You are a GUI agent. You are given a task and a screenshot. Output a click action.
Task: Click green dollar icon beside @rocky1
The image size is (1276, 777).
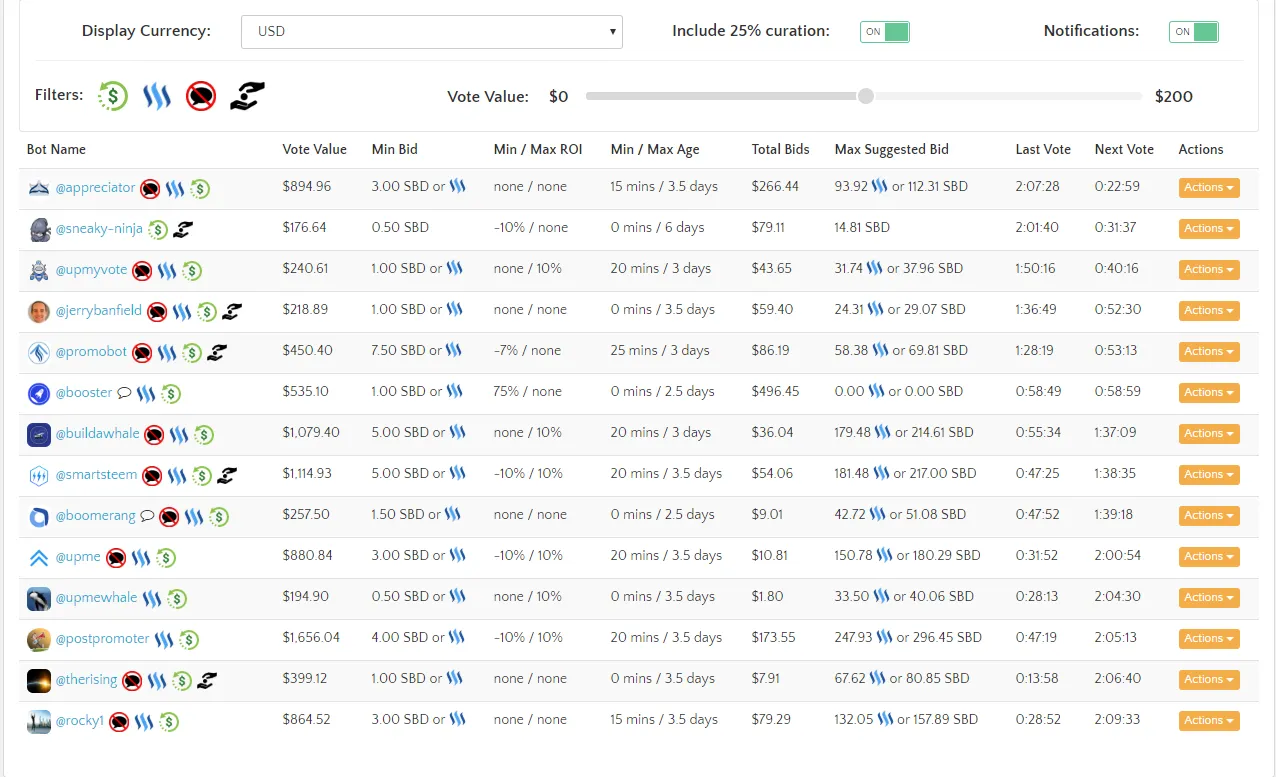click(170, 721)
